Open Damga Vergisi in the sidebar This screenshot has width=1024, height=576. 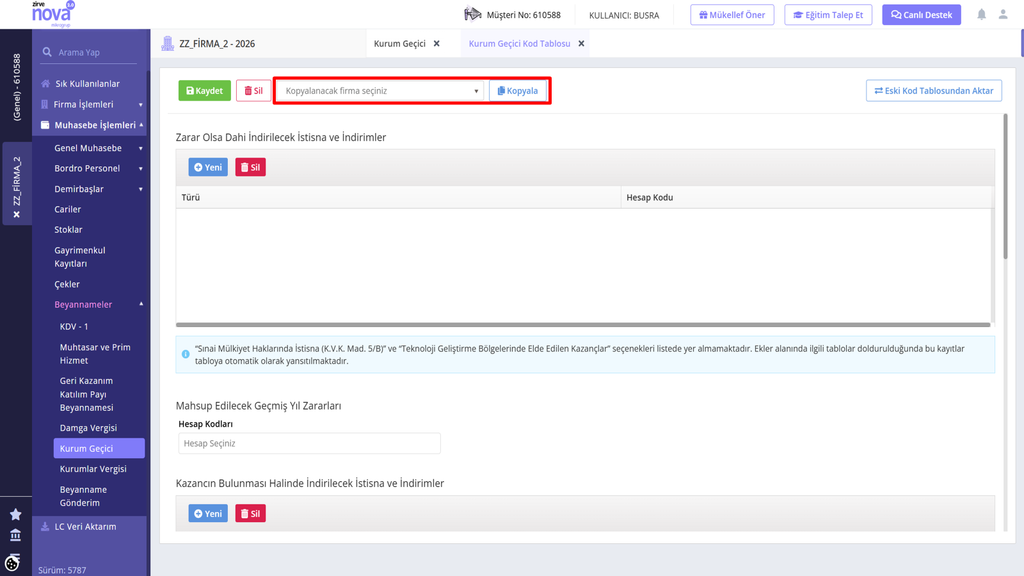tap(88, 428)
